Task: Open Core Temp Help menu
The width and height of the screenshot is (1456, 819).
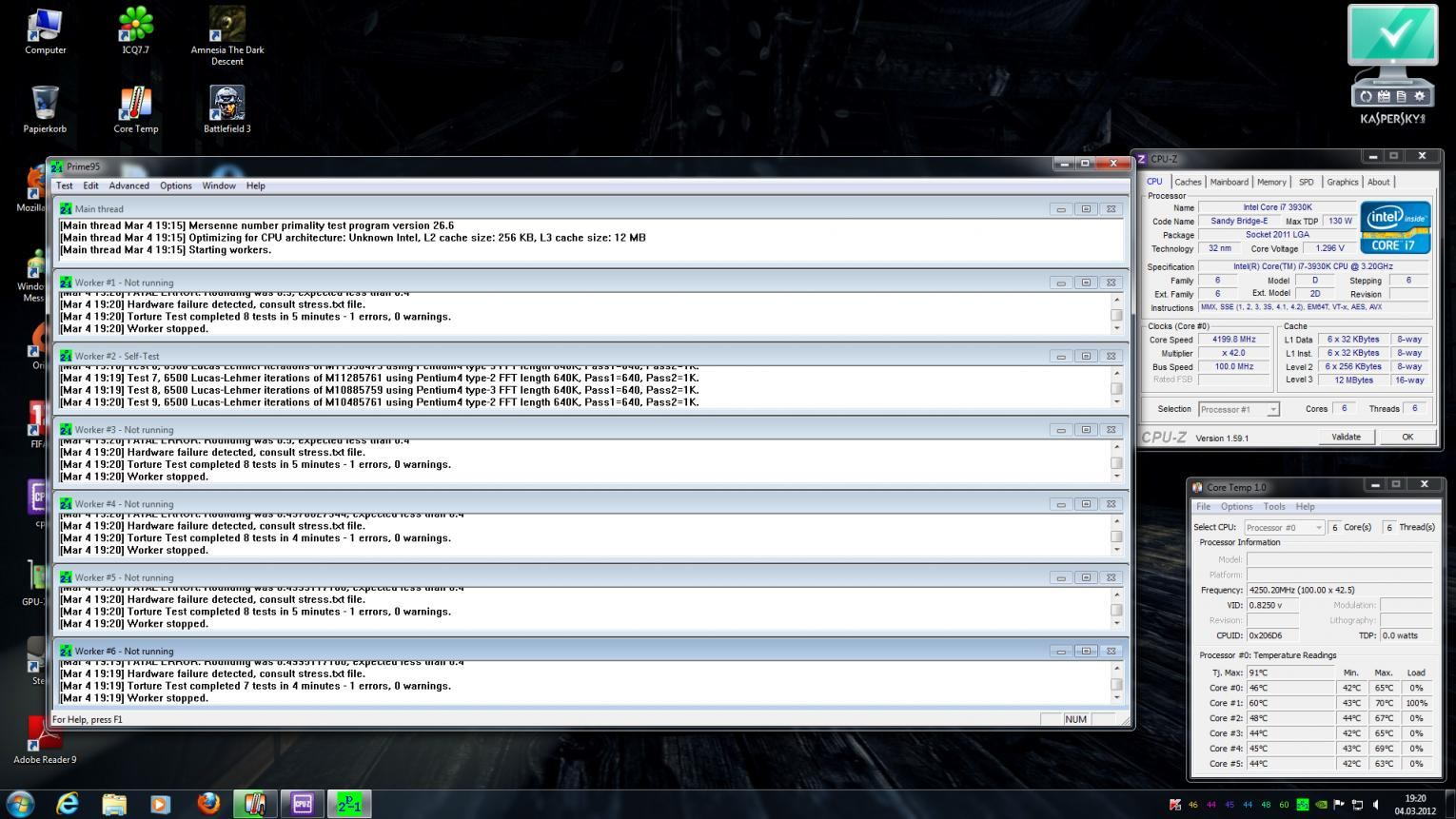Action: pyautogui.click(x=1305, y=506)
